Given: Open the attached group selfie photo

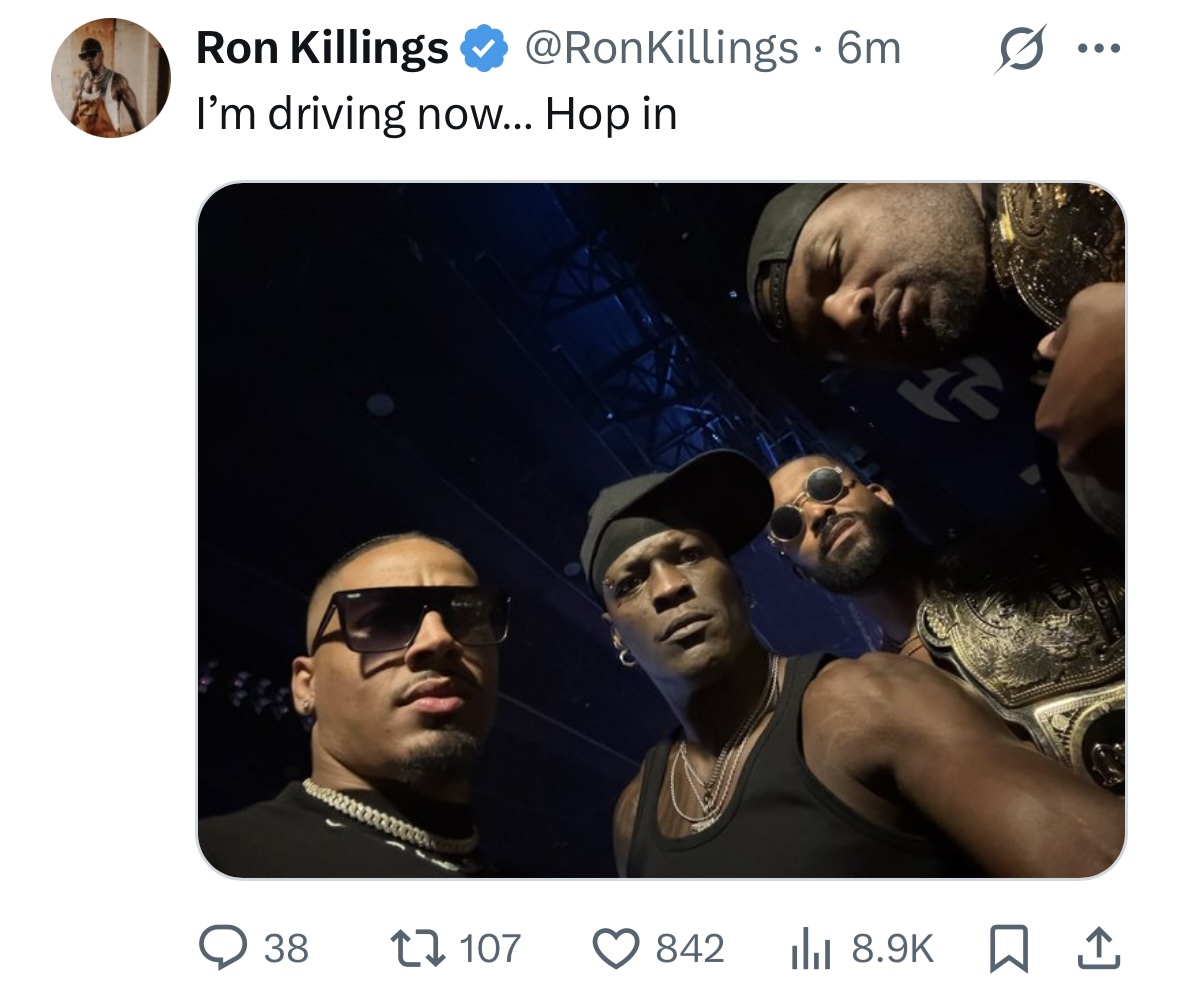Looking at the screenshot, I should (661, 530).
